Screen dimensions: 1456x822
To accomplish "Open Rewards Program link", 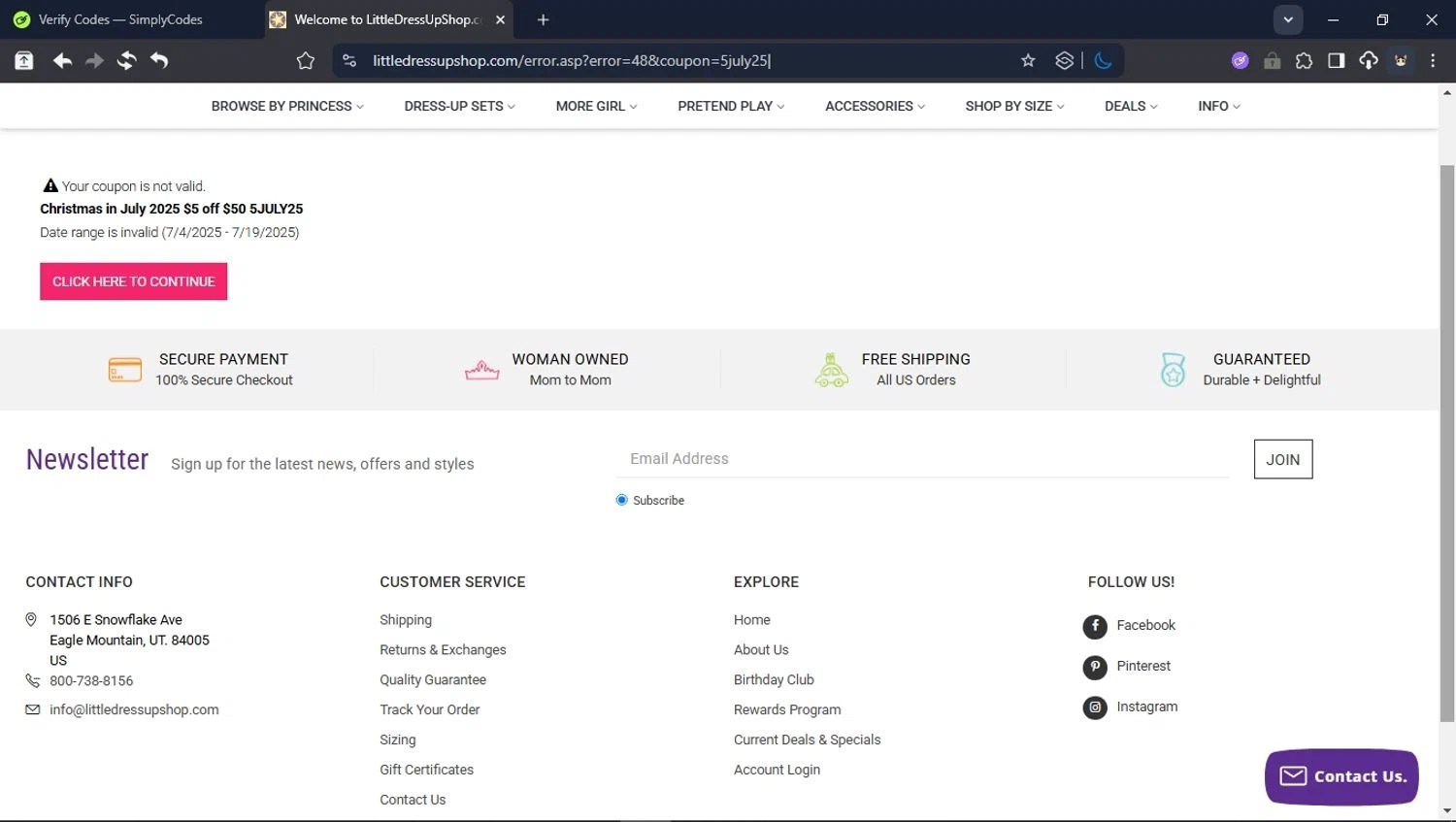I will [x=787, y=710].
